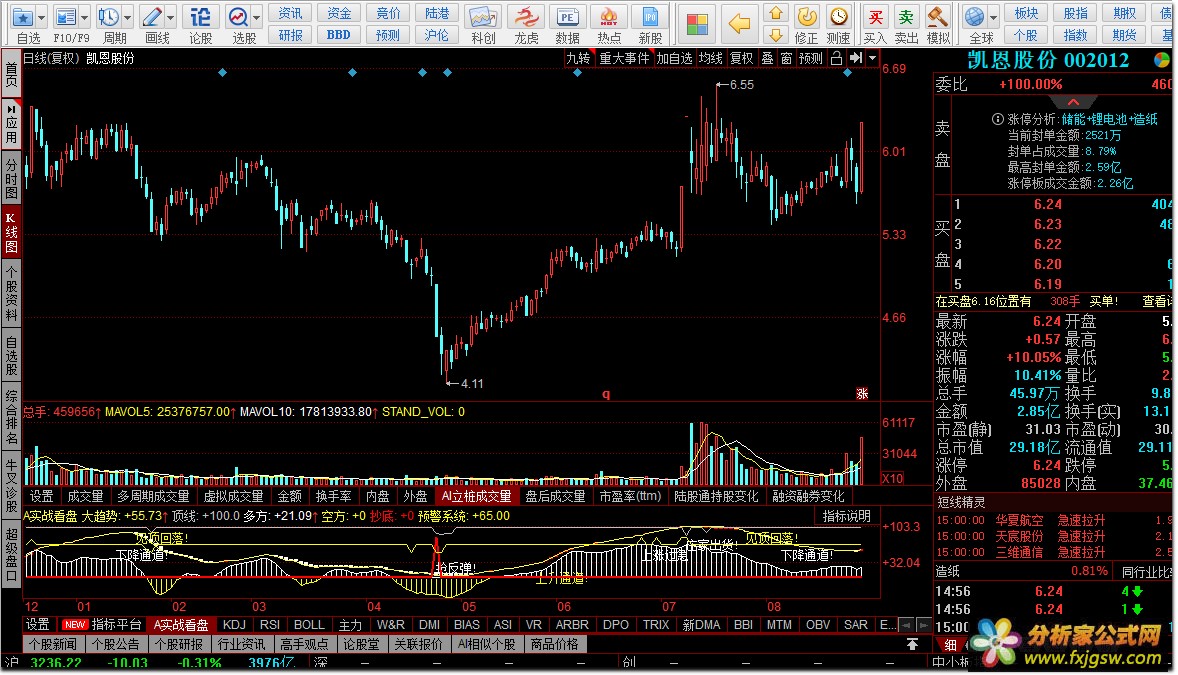Expand the 选股 dropdown arrow
The width and height of the screenshot is (1178, 675).
pyautogui.click(x=256, y=17)
